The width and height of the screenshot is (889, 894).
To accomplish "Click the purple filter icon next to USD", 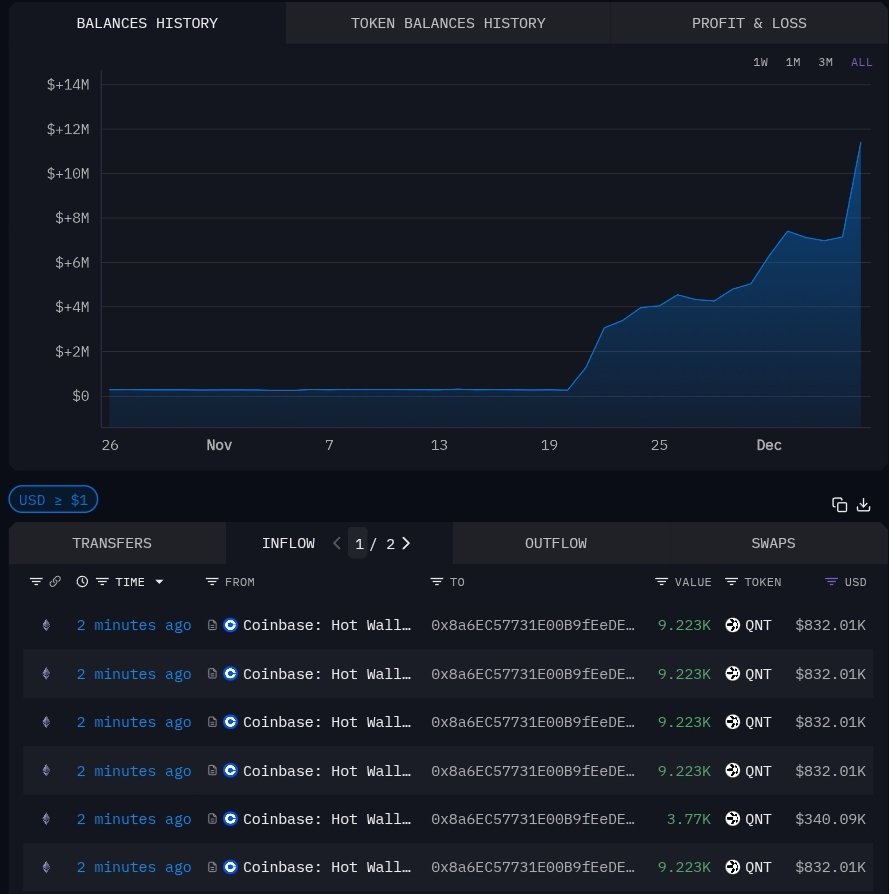I will (831, 582).
